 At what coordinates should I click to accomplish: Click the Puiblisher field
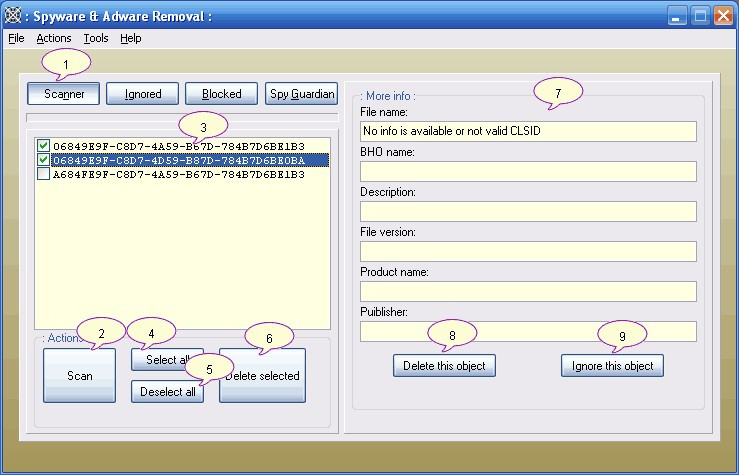(x=528, y=332)
